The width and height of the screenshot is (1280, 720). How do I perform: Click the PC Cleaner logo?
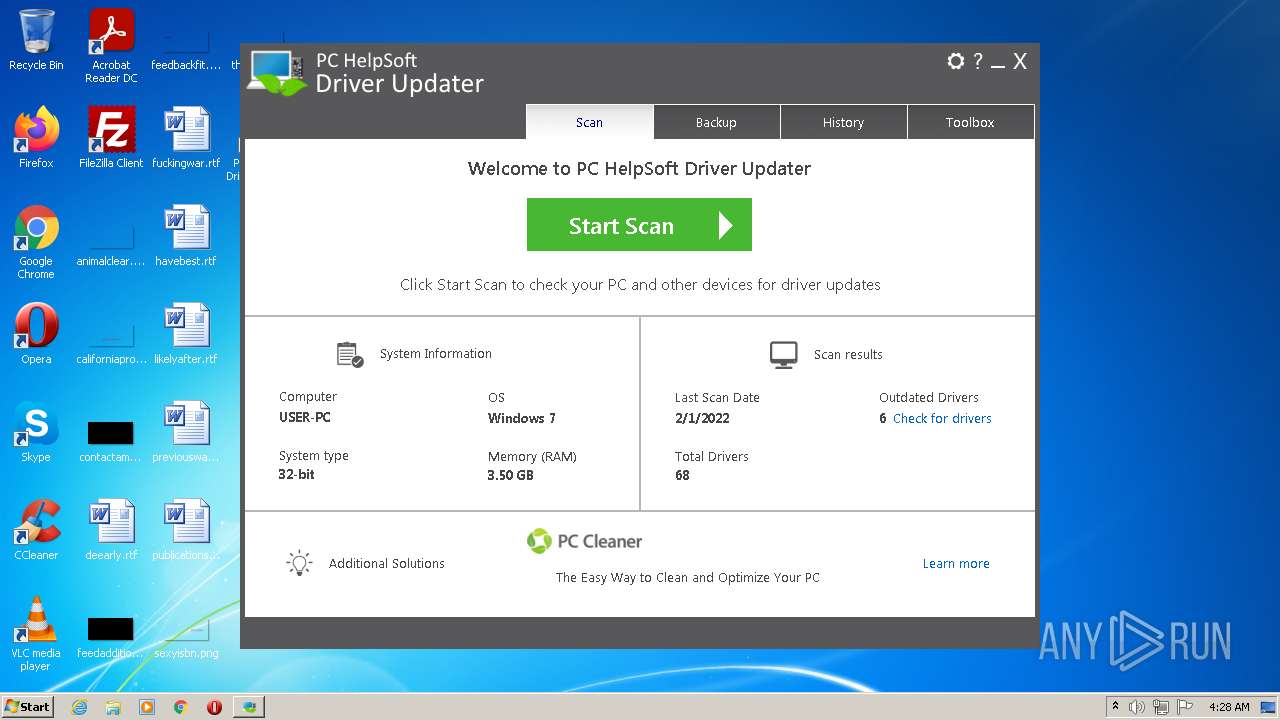coord(585,541)
